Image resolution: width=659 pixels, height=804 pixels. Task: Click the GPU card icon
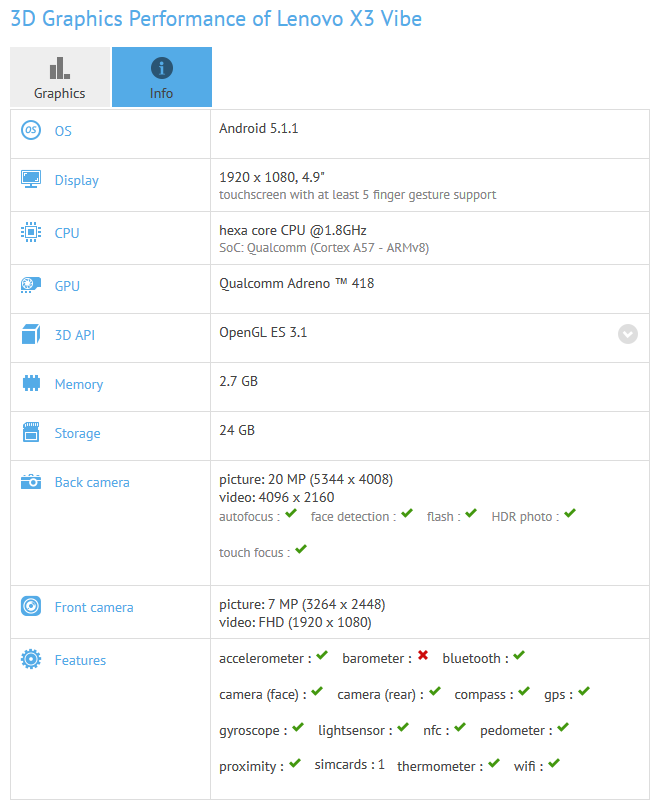pyautogui.click(x=31, y=285)
